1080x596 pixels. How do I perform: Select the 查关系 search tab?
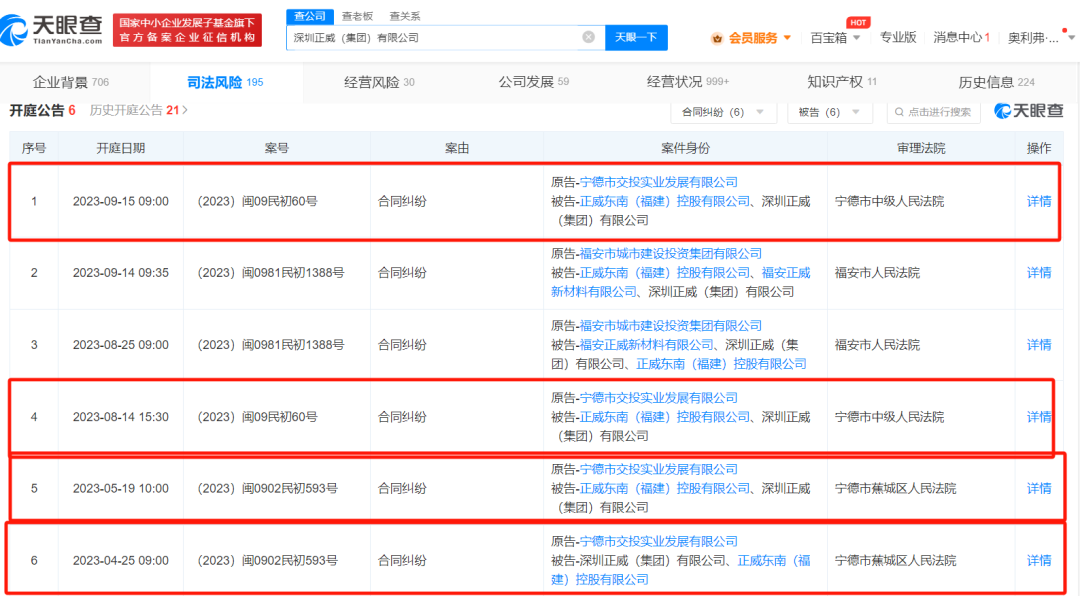point(404,16)
